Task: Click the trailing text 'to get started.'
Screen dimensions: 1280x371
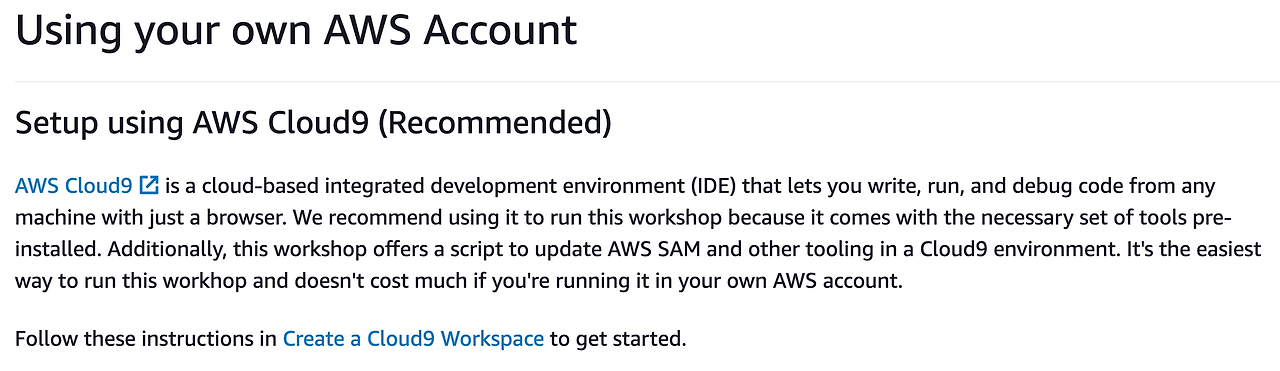Action: click(618, 339)
